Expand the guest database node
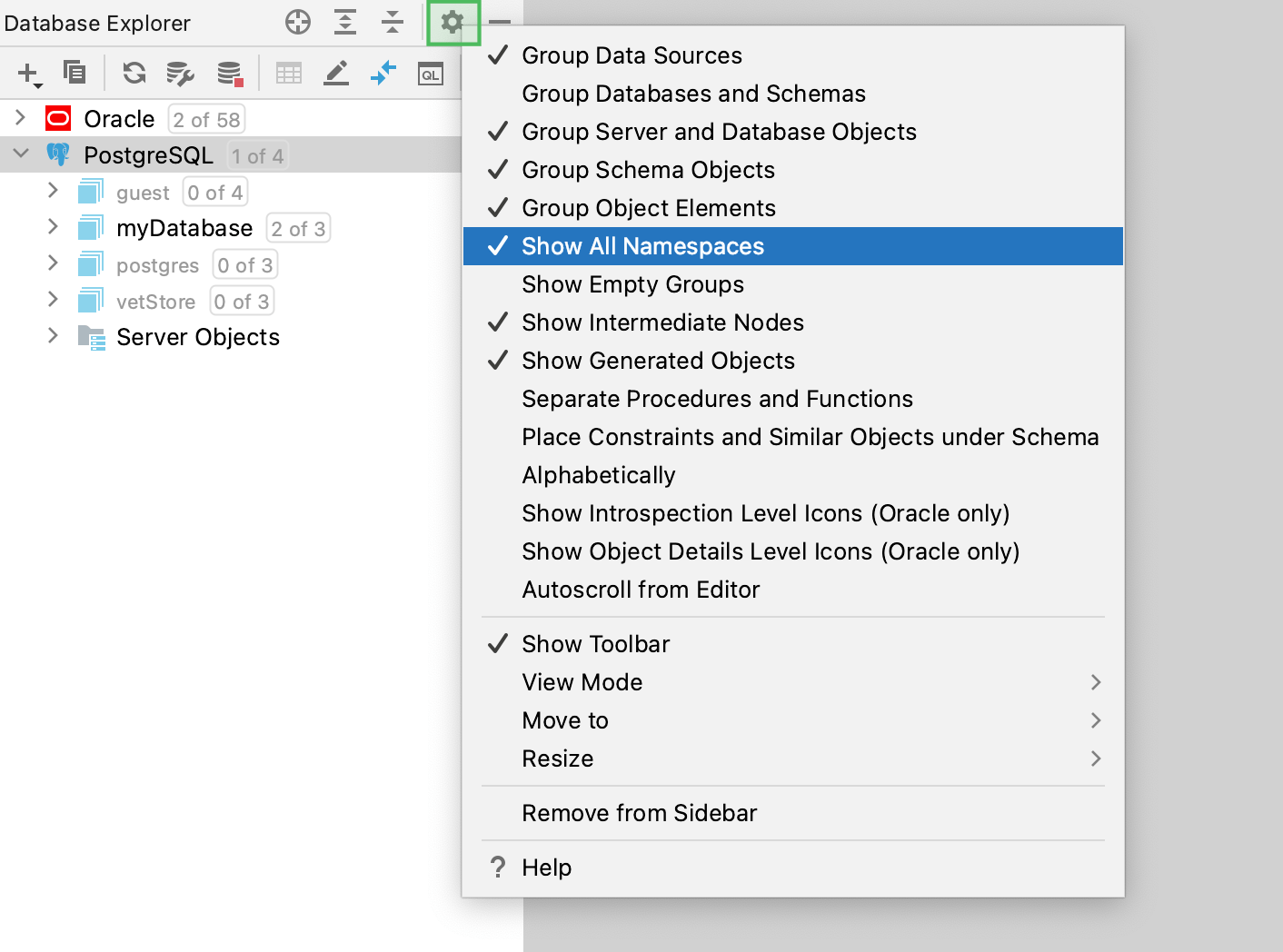 coord(53,190)
